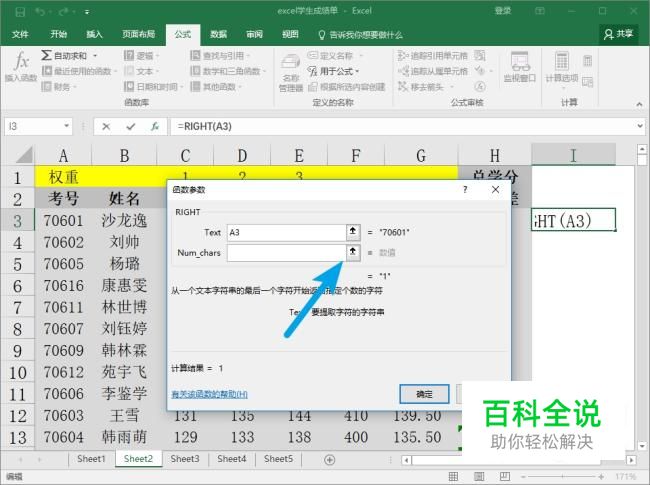The height and width of the screenshot is (485, 650).
Task: Customize Quick Access Toolbar dropdown
Action: click(x=87, y=12)
